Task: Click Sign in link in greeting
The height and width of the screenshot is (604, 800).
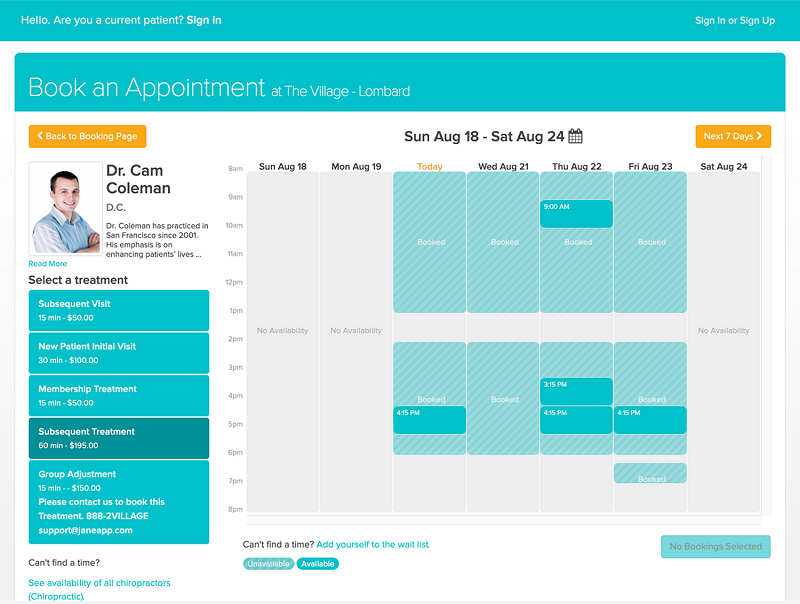Action: point(204,20)
